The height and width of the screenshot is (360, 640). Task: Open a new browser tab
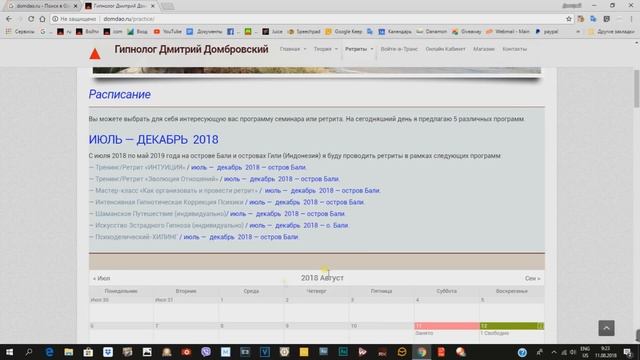(167, 6)
